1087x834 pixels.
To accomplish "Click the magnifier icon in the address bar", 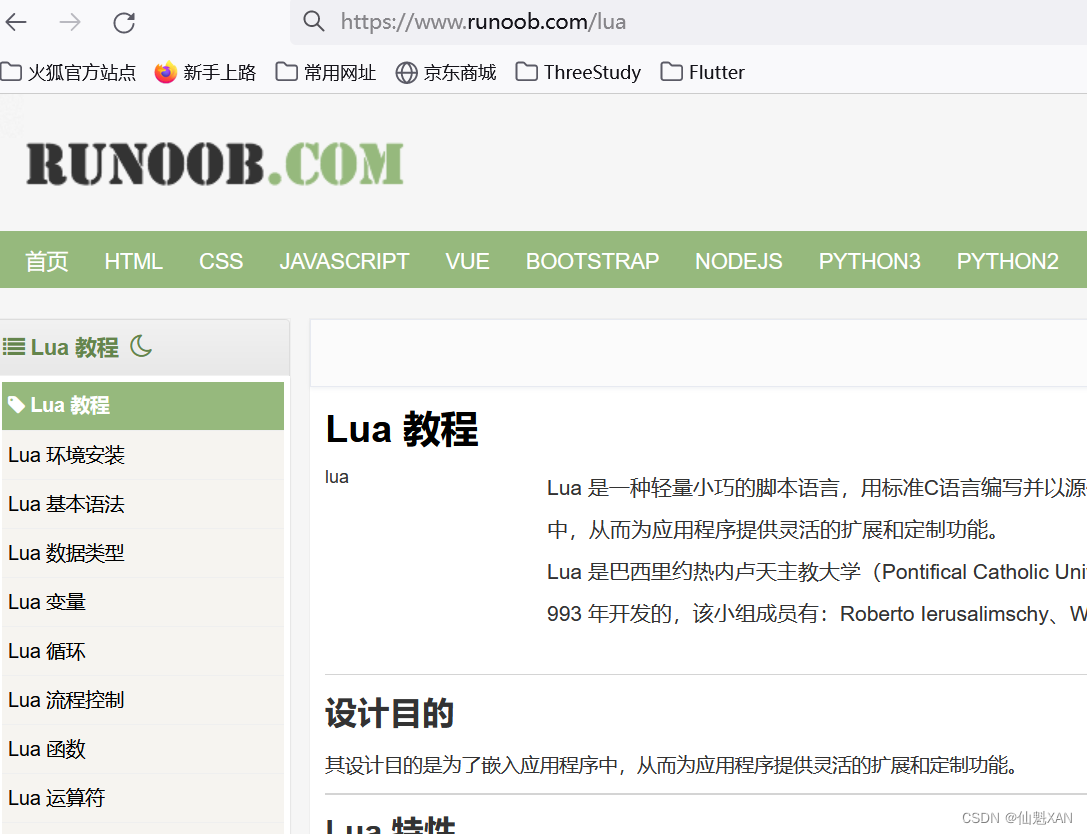I will (x=314, y=21).
